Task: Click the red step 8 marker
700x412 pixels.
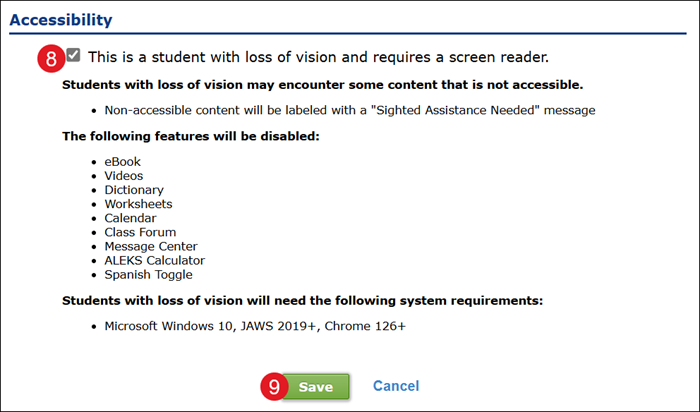Action: point(51,58)
